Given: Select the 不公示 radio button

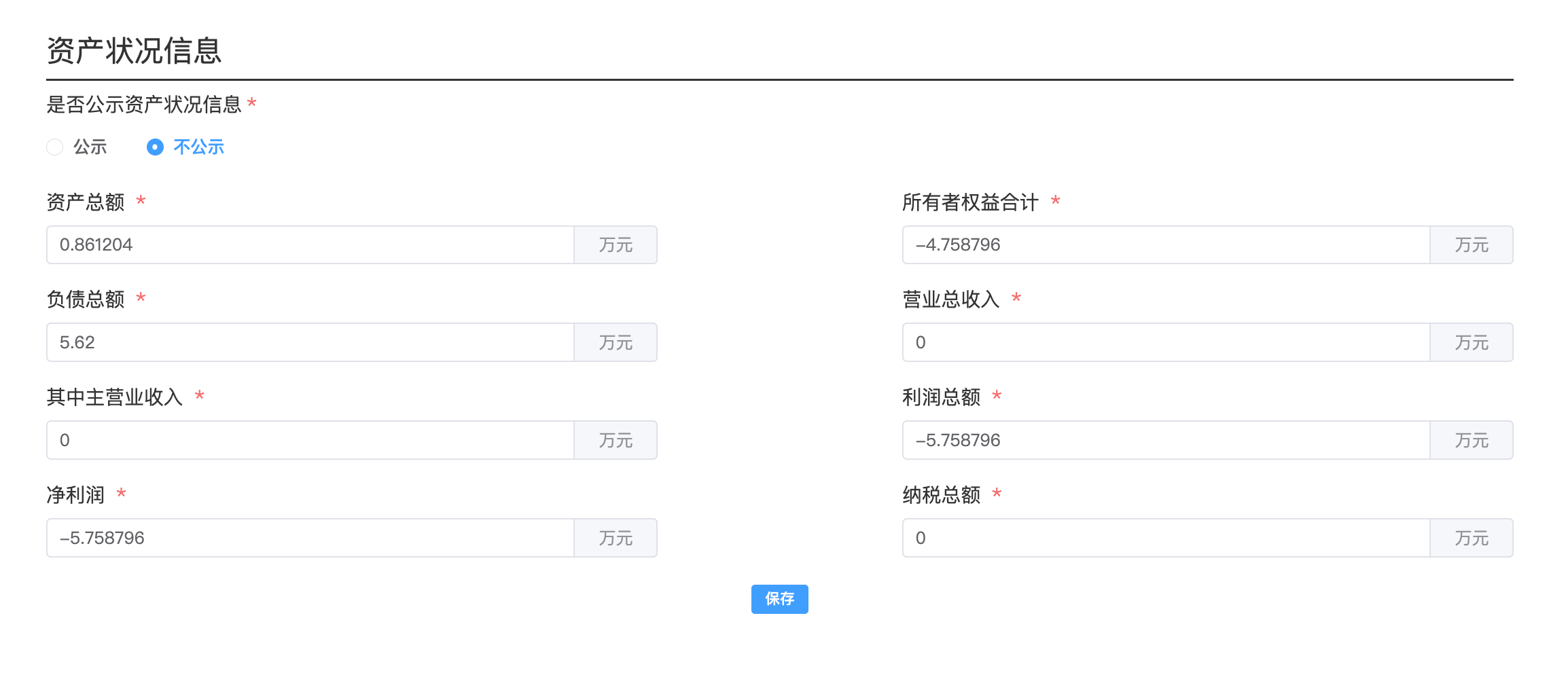Looking at the screenshot, I should pyautogui.click(x=156, y=147).
